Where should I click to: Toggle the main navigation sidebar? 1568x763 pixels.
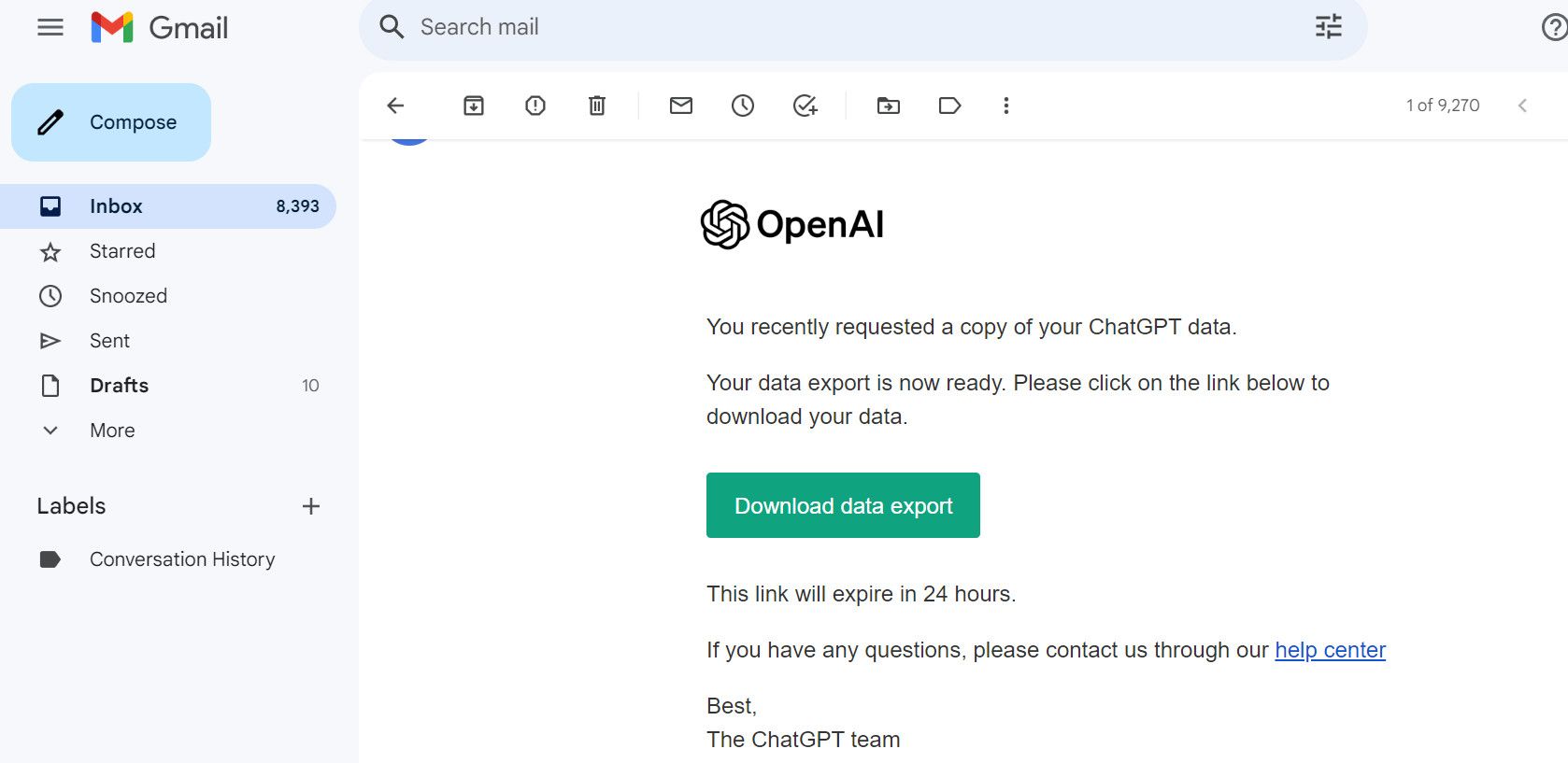(x=50, y=27)
